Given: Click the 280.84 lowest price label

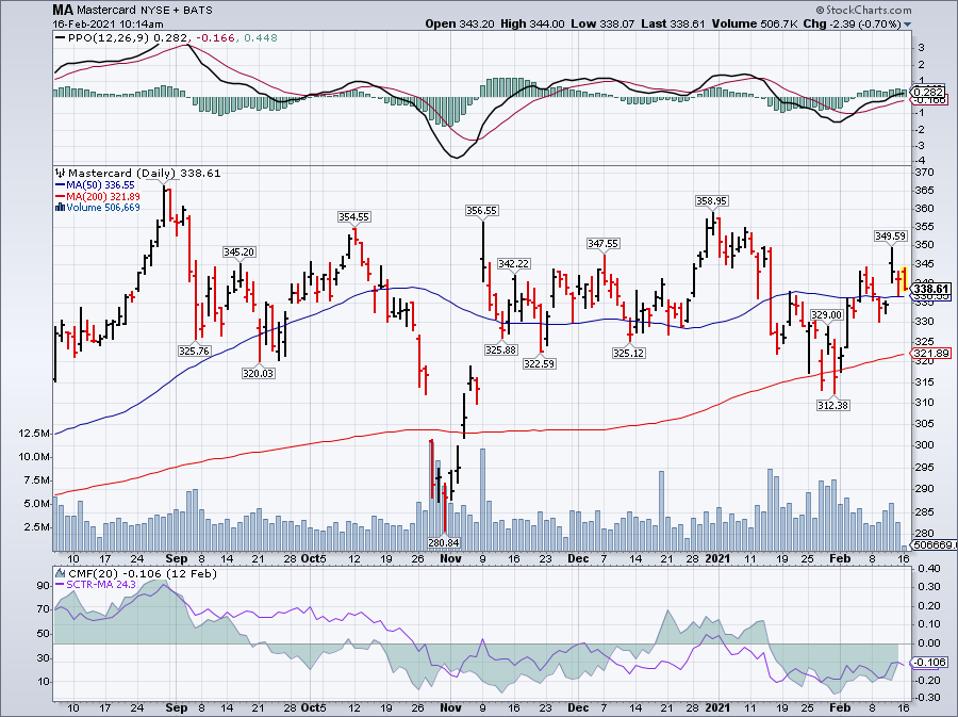Looking at the screenshot, I should pos(444,542).
